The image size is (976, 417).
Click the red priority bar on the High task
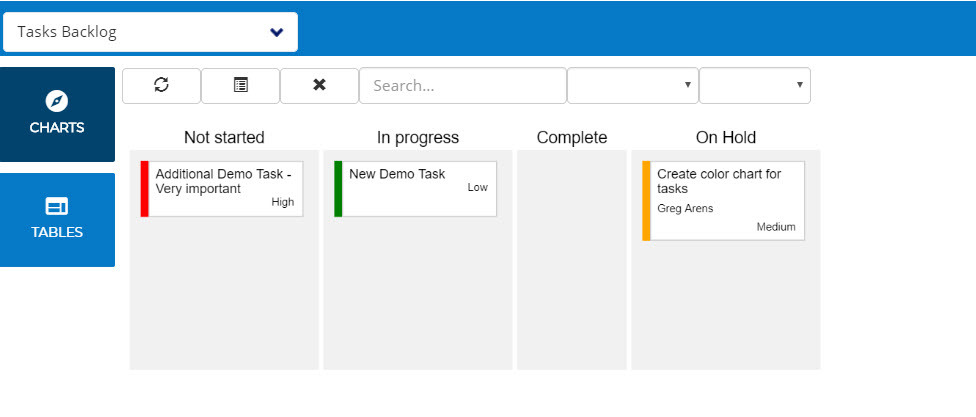click(145, 188)
